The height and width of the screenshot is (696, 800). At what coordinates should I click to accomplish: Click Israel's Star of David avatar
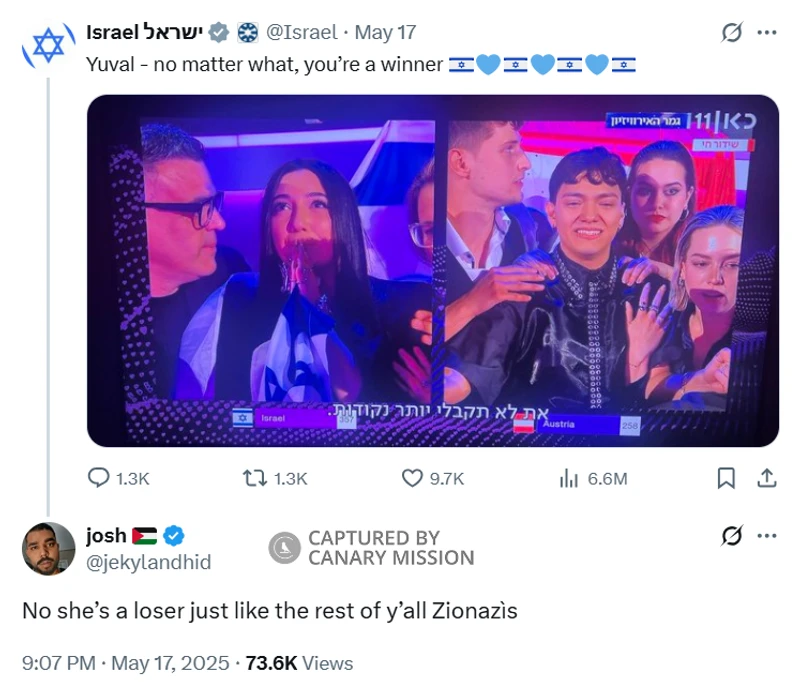[x=48, y=45]
